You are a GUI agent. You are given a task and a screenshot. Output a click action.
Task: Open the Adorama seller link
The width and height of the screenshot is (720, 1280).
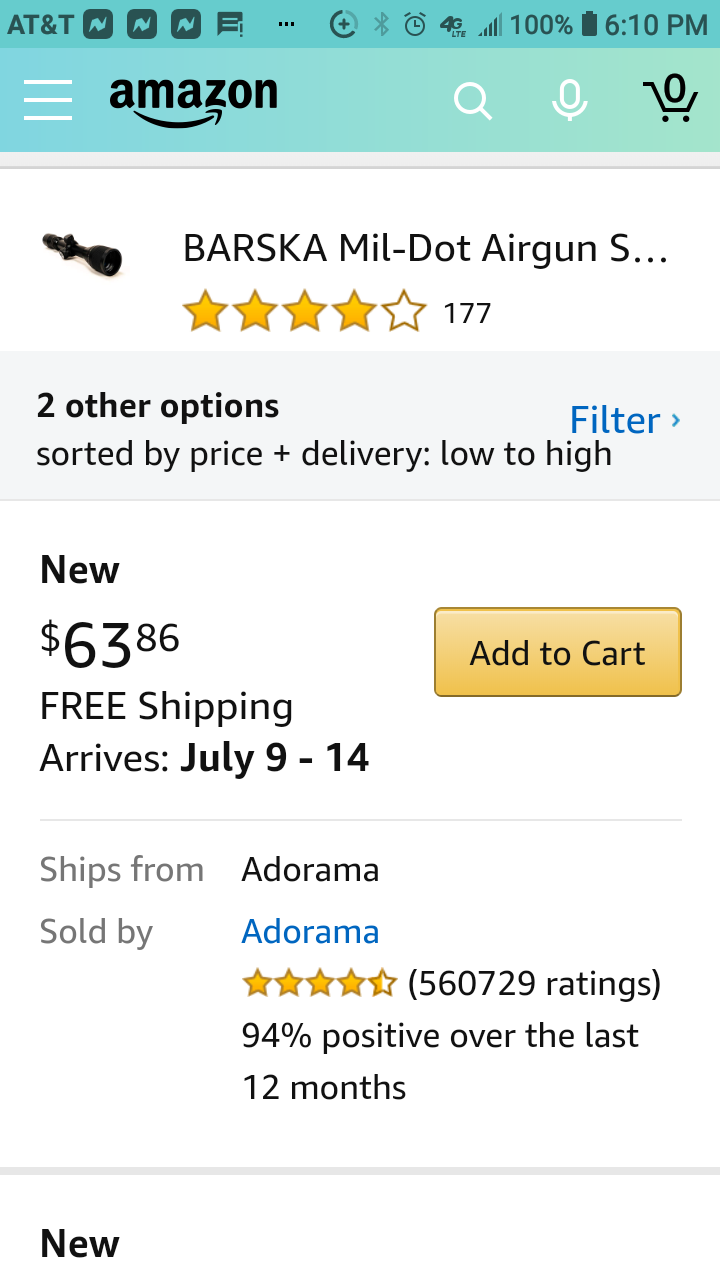coord(310,931)
